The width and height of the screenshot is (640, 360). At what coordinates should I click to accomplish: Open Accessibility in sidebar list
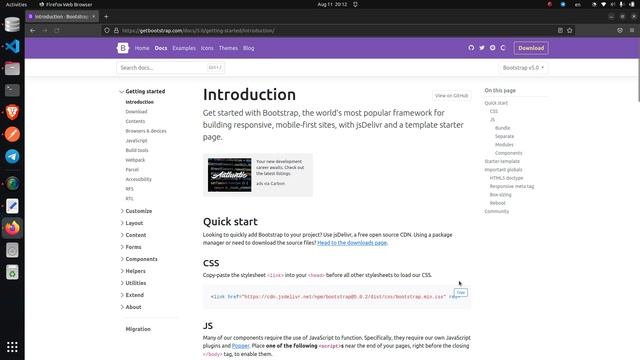pos(138,179)
